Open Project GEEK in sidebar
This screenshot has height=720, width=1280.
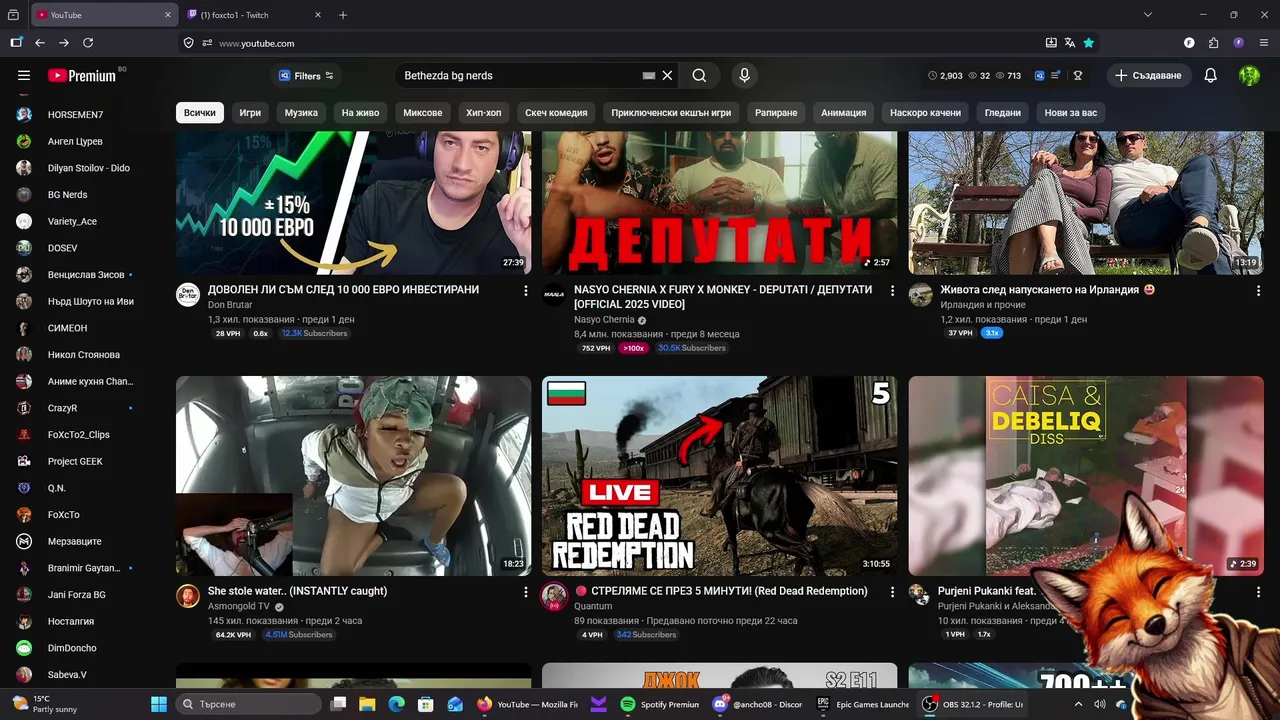click(76, 462)
